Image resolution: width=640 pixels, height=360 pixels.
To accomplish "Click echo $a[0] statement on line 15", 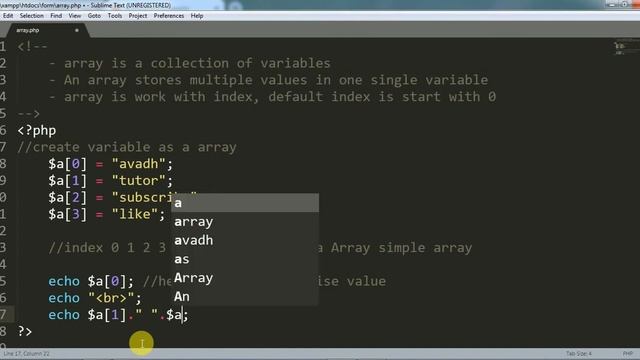I will [x=91, y=281].
